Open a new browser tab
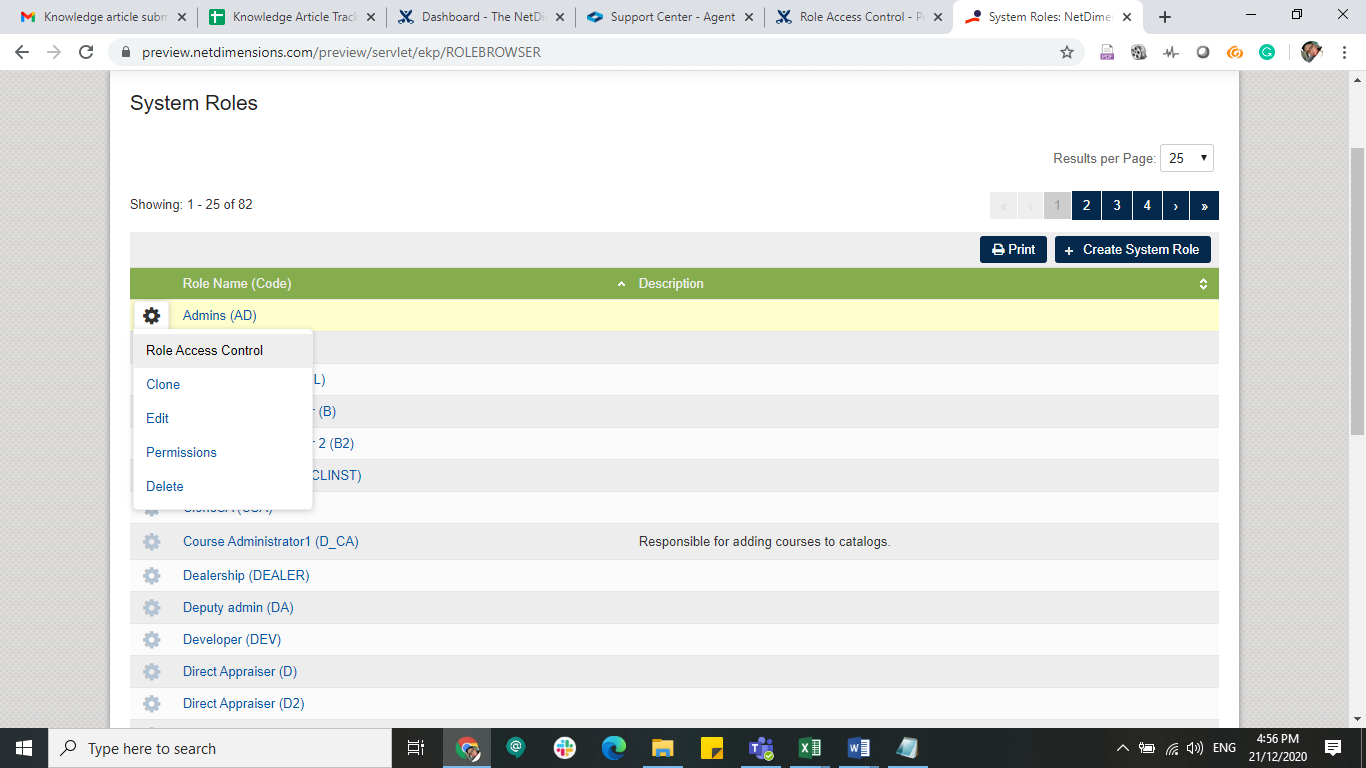 click(1165, 17)
